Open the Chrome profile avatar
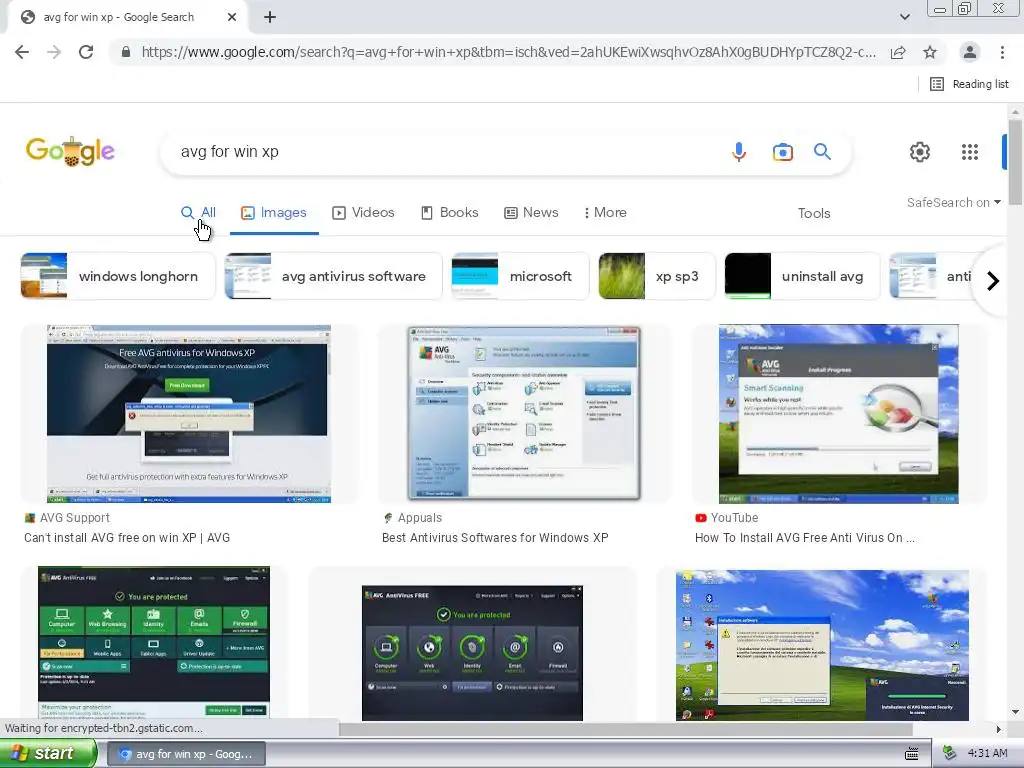Screen dimensions: 1024x768 click(970, 52)
